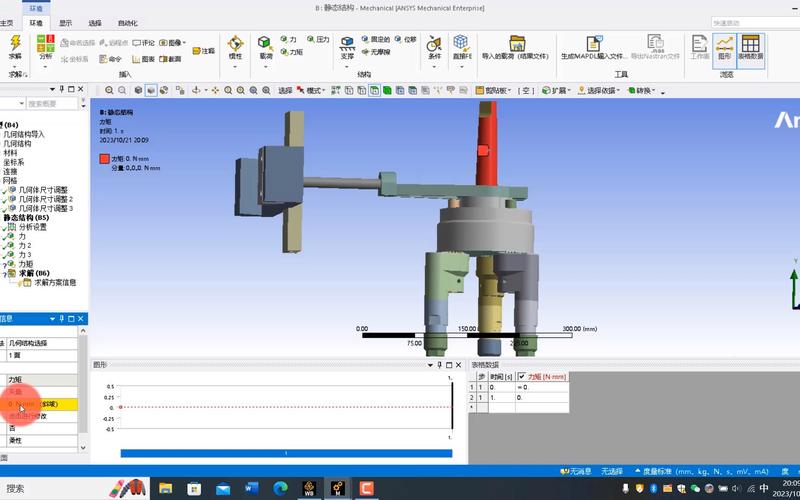Click the details panel vertical scrollbar
The image size is (800, 500).
pyautogui.click(x=83, y=388)
